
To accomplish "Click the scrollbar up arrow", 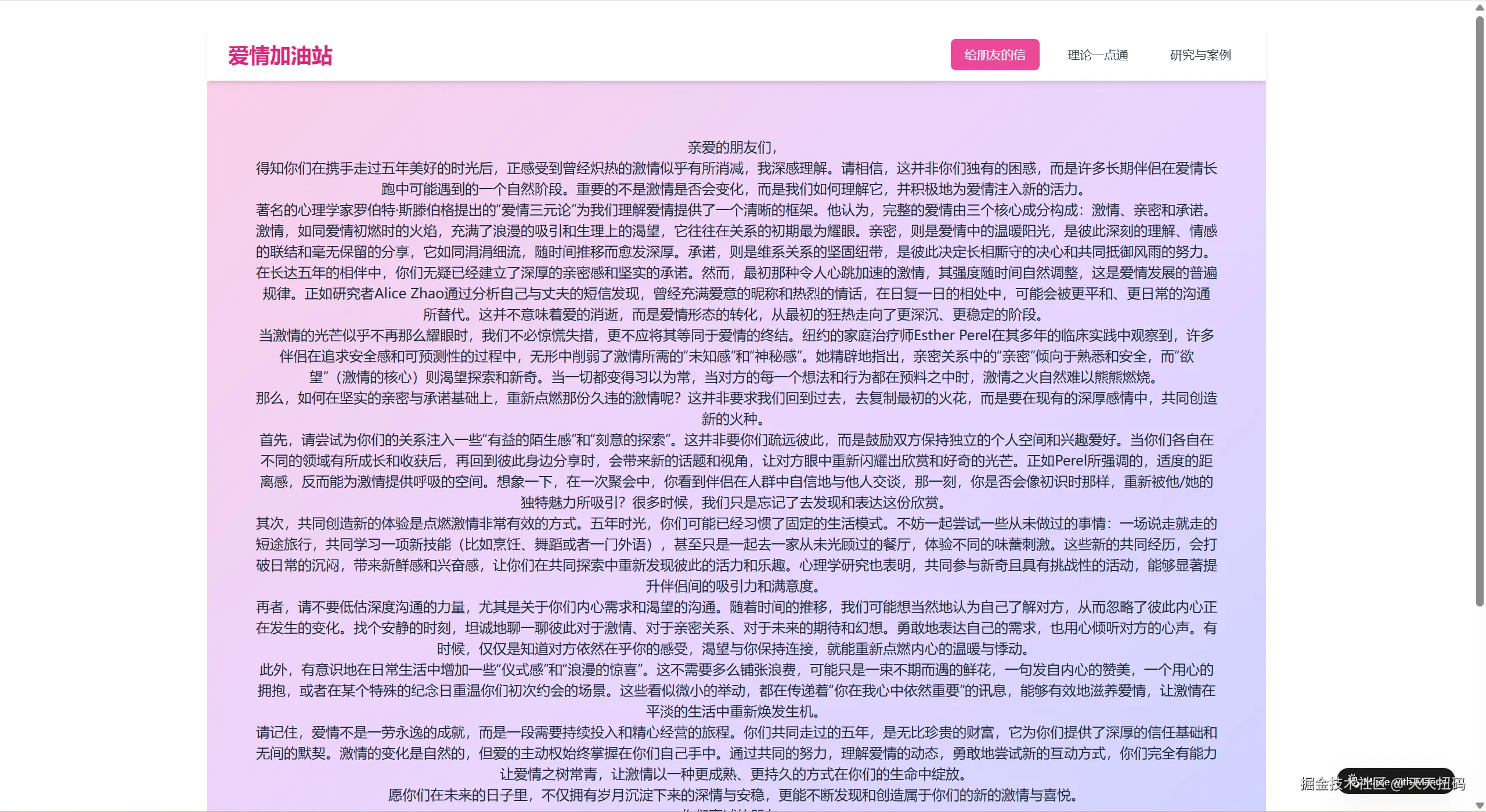I will tap(1480, 8).
